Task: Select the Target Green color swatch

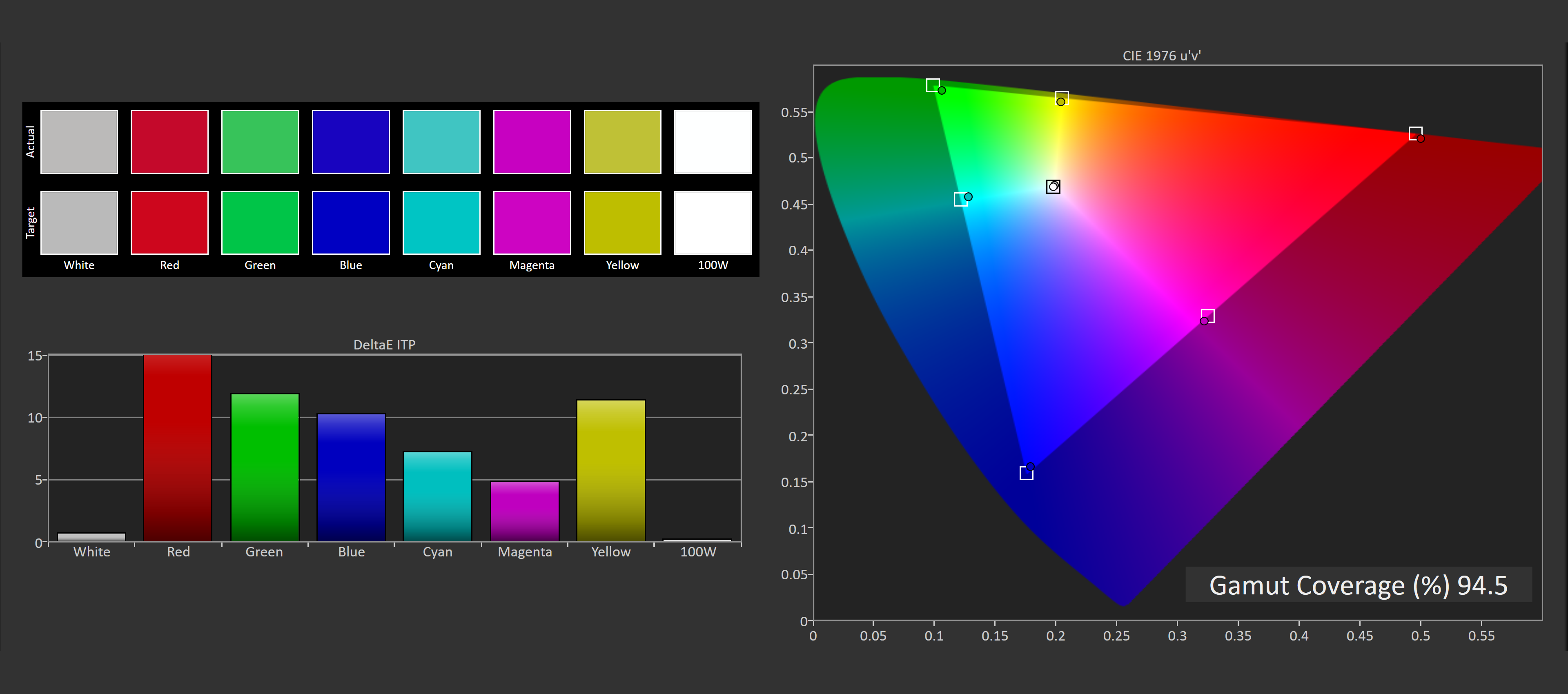Action: point(260,222)
